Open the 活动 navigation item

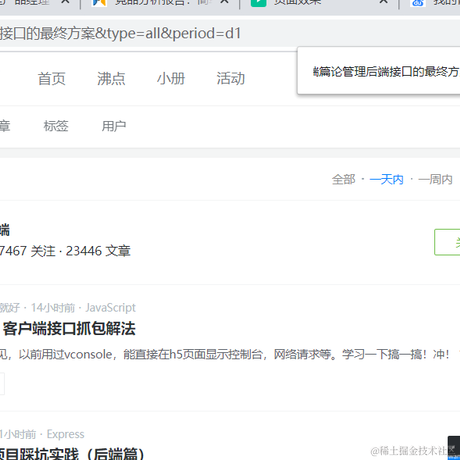[x=231, y=79]
